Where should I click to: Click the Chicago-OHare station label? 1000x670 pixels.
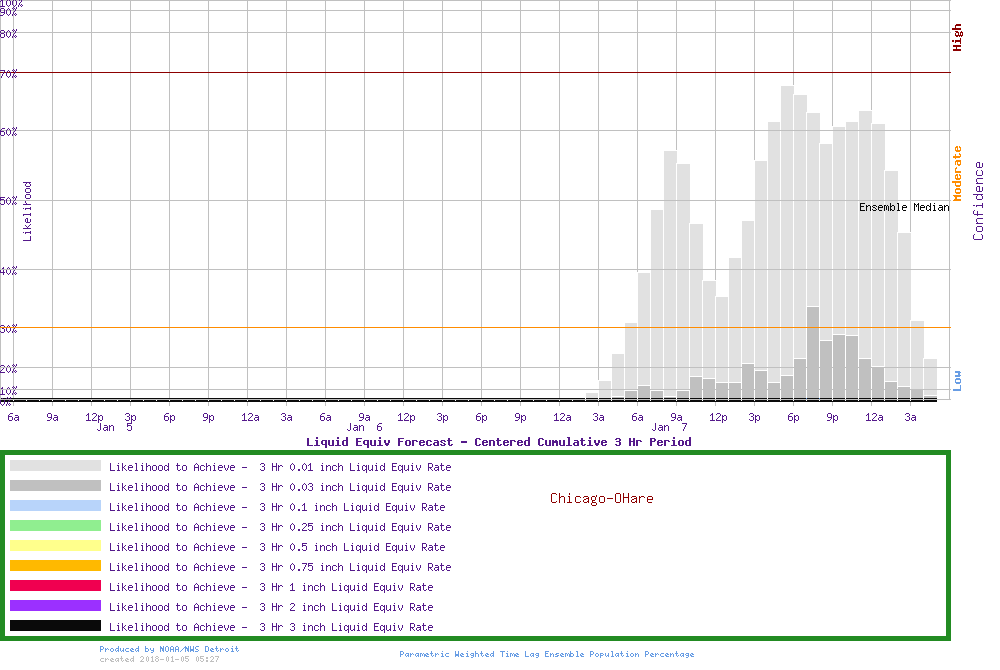(601, 498)
